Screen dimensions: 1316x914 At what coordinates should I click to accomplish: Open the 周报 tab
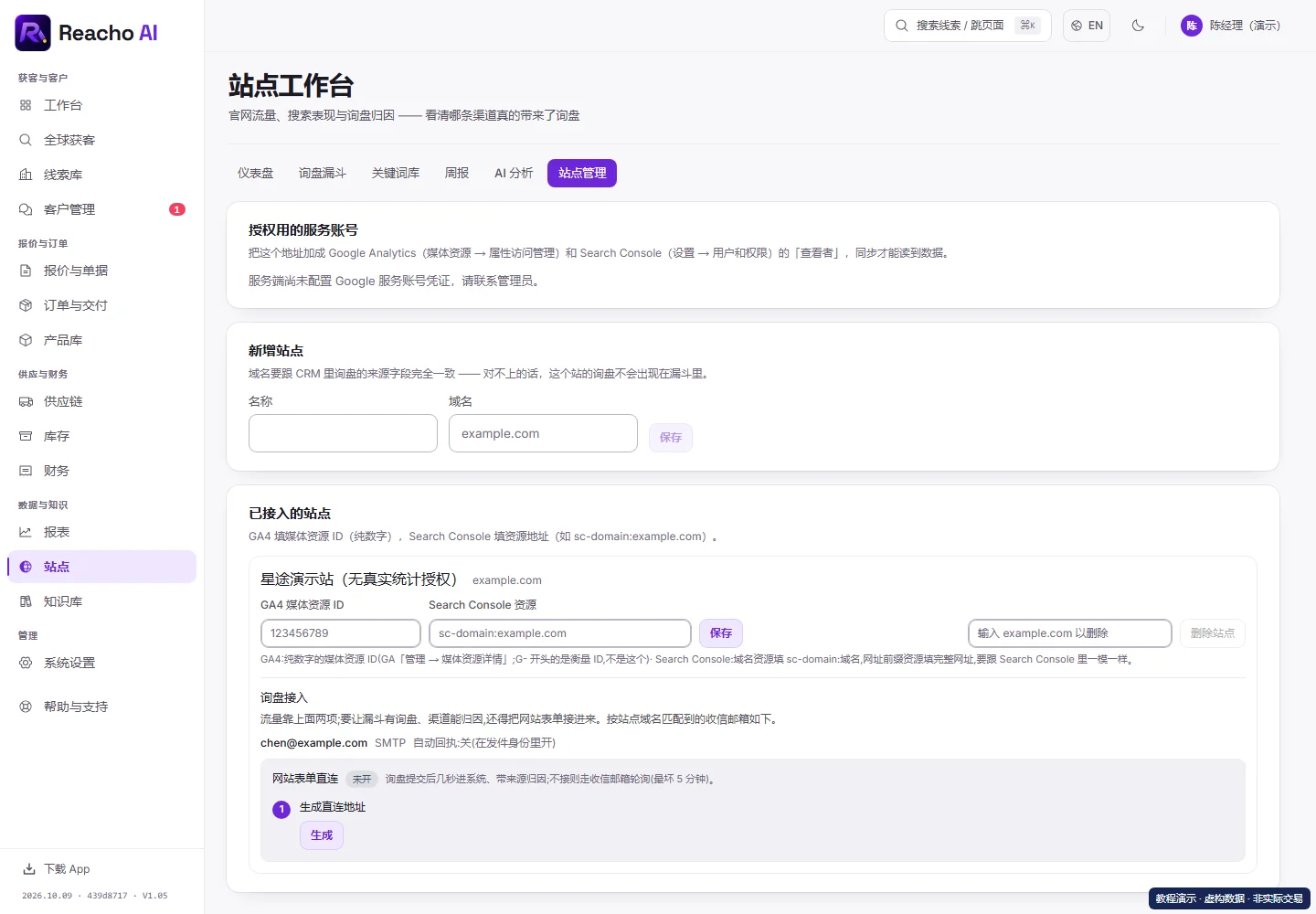(x=457, y=173)
